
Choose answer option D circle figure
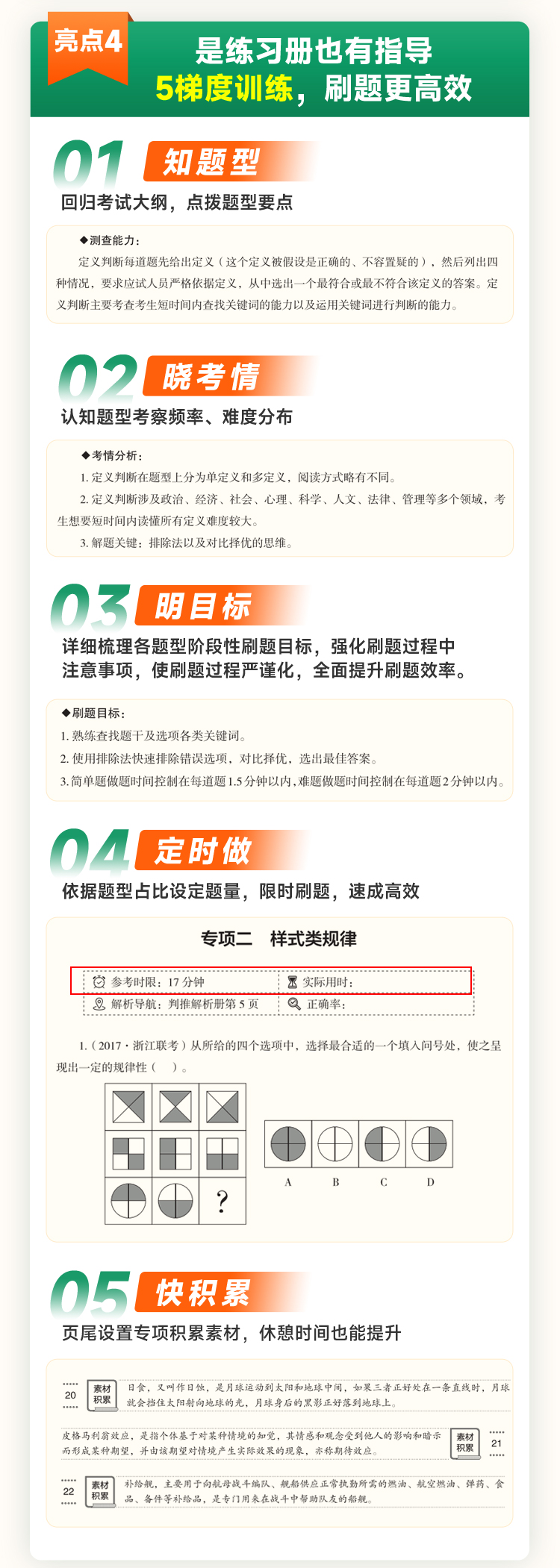(429, 1143)
